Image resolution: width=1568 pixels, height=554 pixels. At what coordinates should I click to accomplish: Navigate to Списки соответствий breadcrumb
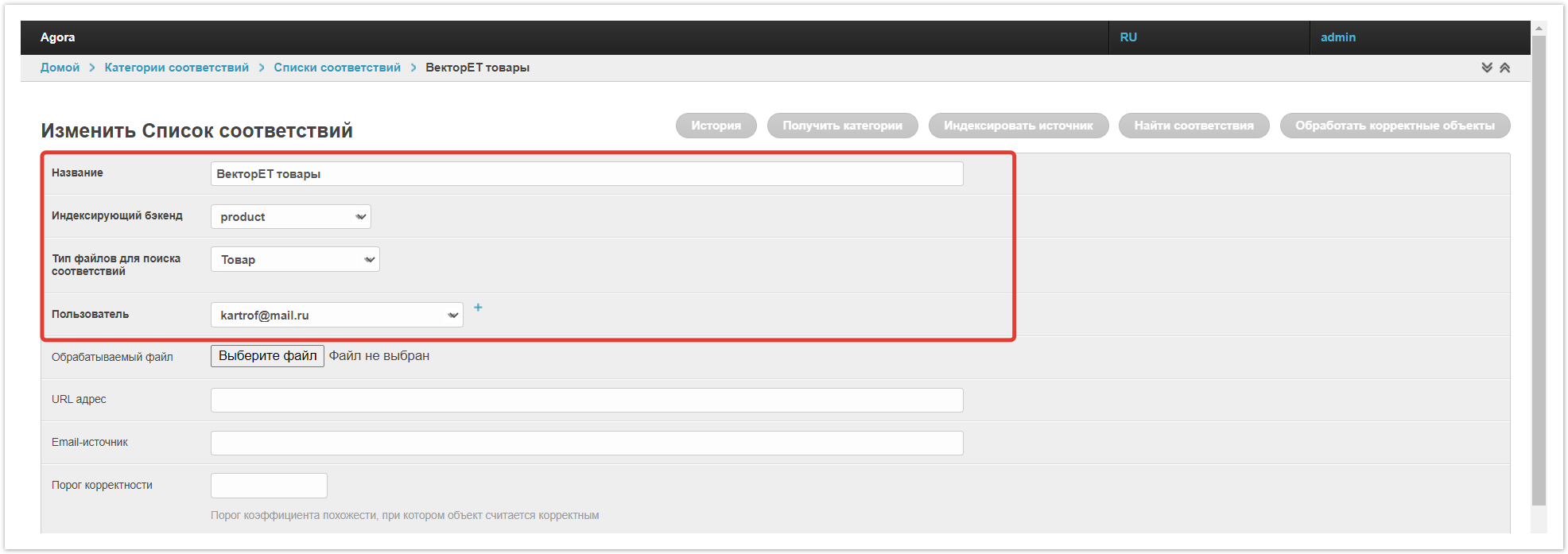pos(337,68)
